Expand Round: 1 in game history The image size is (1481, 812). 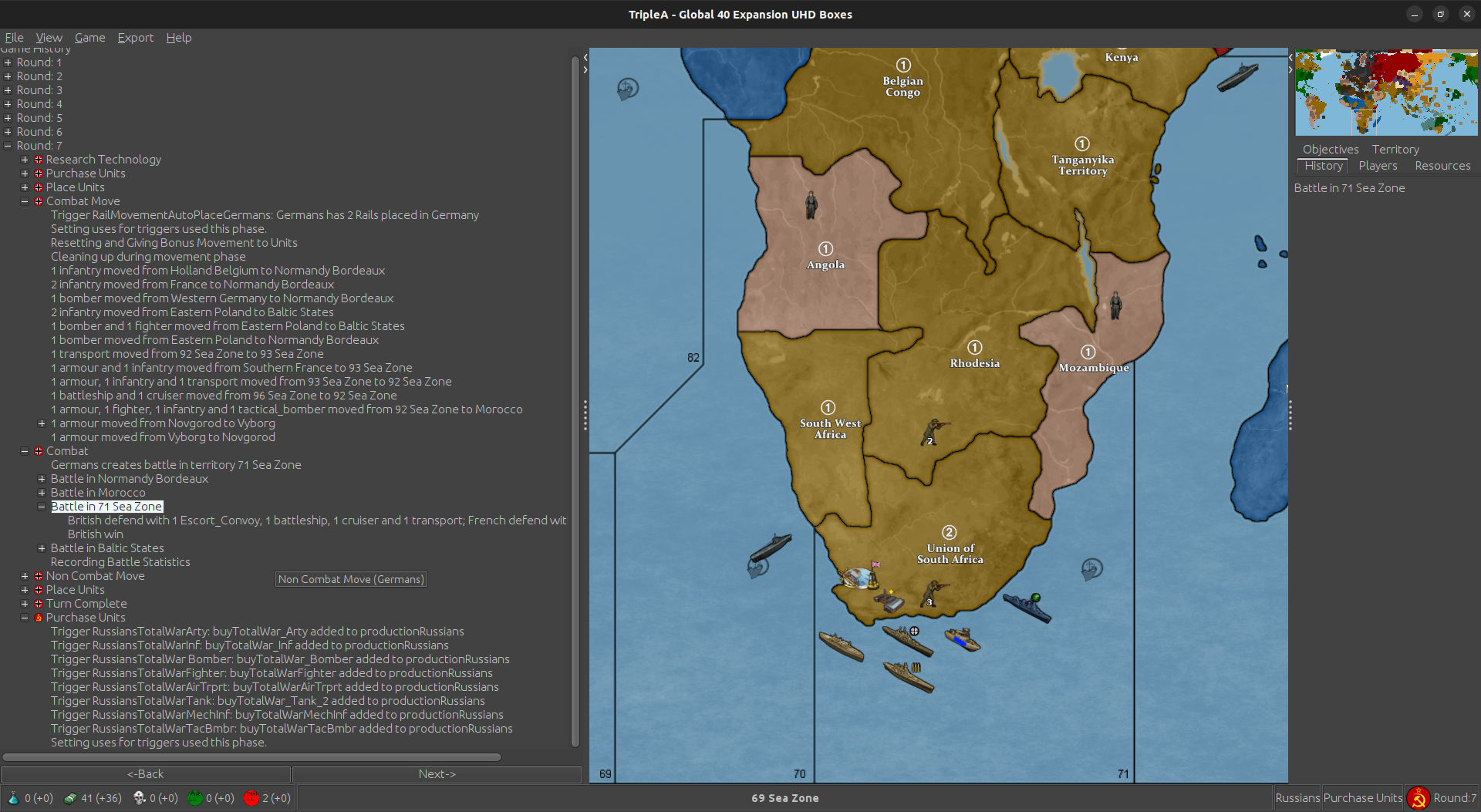8,62
